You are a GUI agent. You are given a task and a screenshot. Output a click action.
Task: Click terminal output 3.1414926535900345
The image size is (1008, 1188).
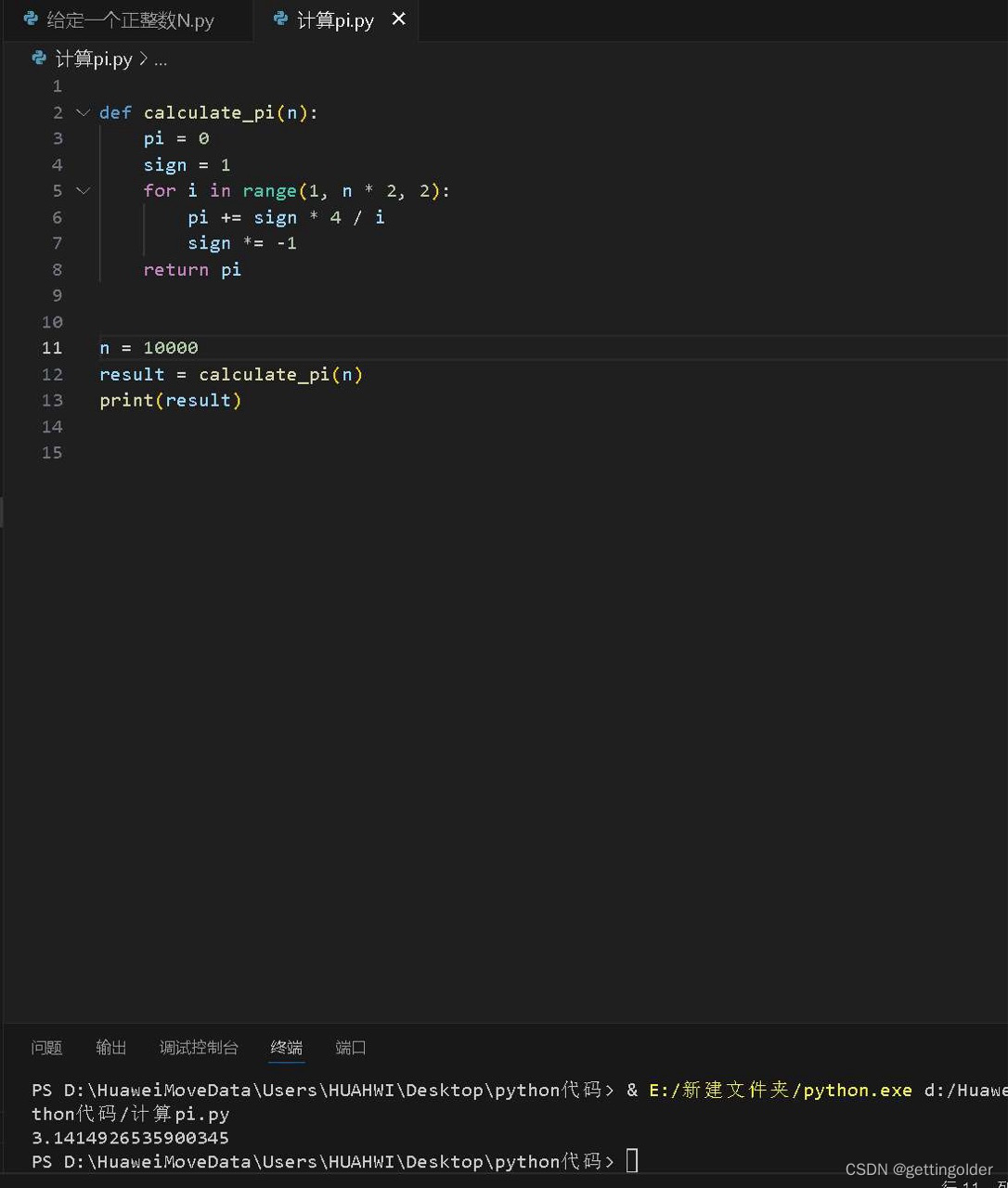[x=130, y=1137]
